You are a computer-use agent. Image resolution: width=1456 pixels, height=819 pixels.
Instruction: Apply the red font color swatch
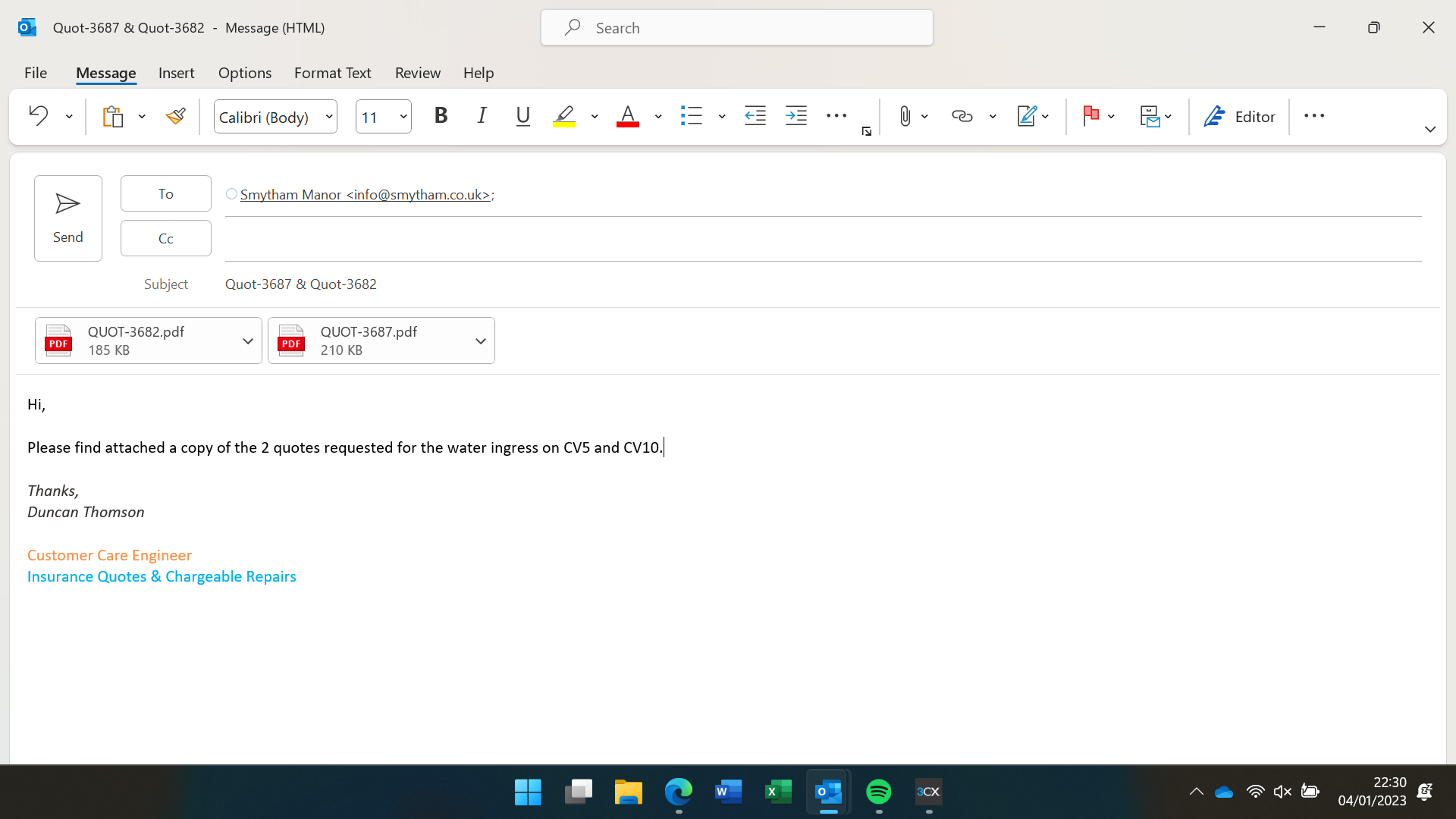click(x=627, y=116)
